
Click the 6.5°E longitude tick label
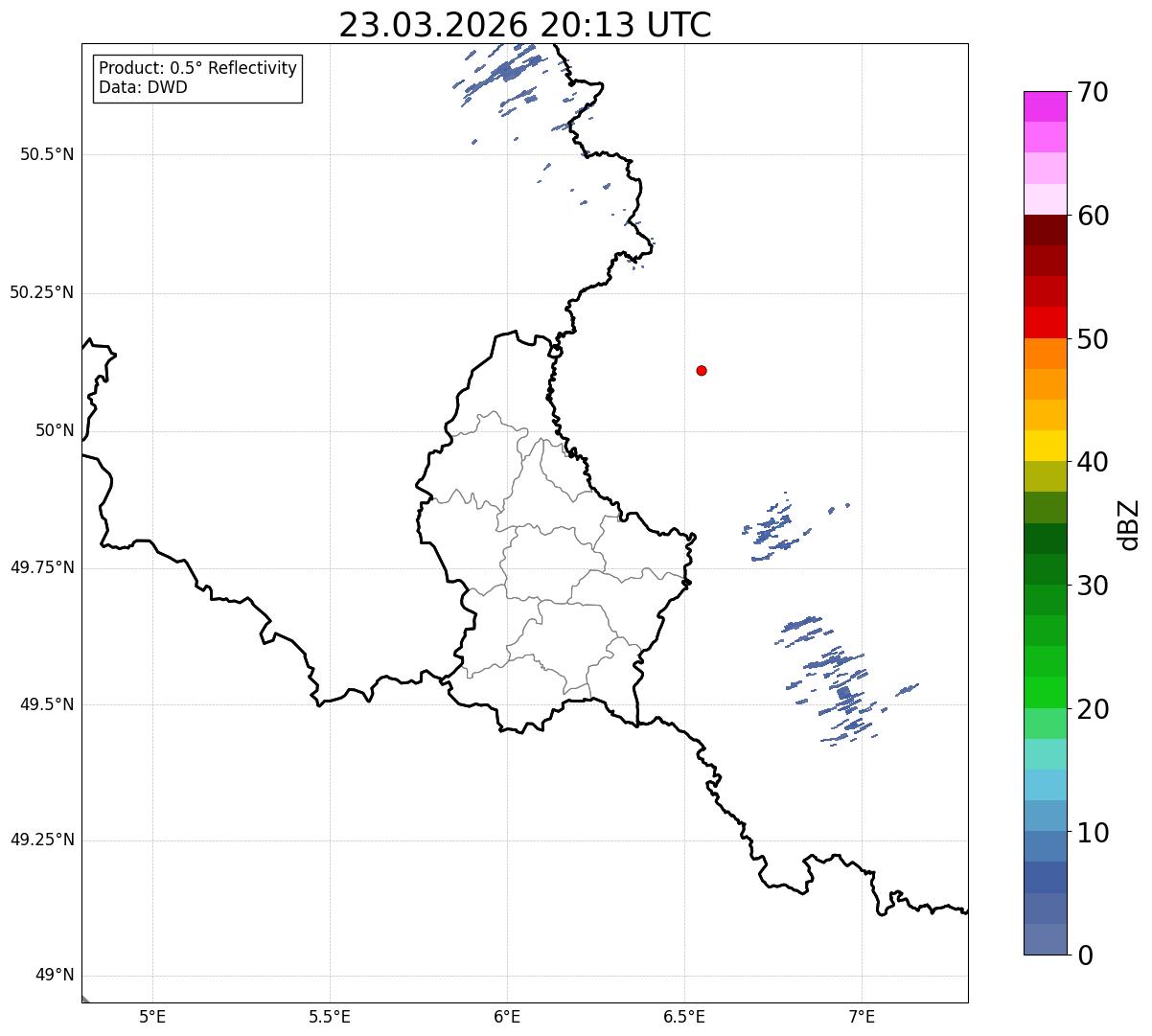[x=684, y=1016]
